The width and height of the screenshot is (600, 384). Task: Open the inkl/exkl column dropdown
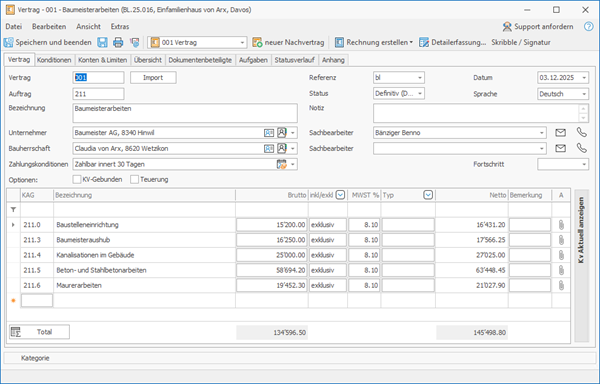pos(340,195)
